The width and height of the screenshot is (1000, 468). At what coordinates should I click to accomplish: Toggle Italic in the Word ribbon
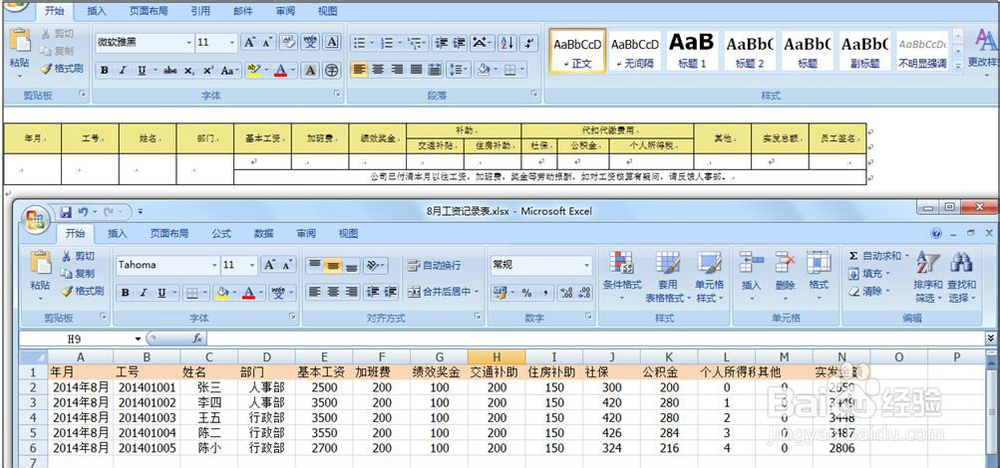click(x=122, y=70)
